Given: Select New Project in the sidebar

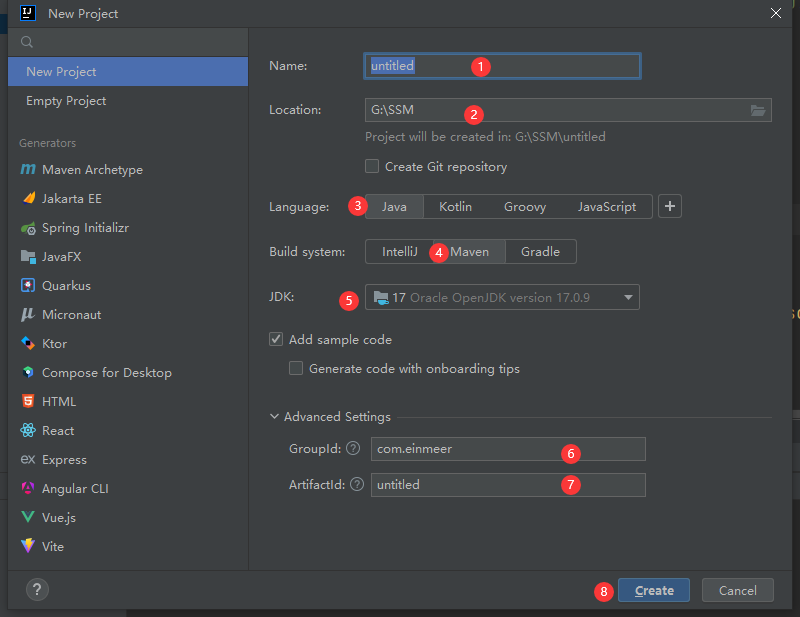Looking at the screenshot, I should (x=128, y=71).
